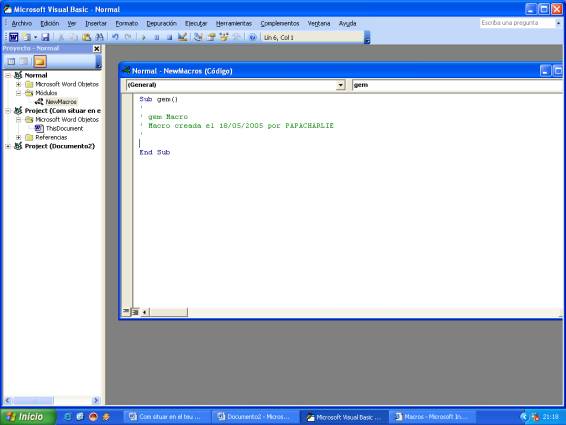Open the Insert object dropdown arrow
This screenshot has width=566, height=425.
tap(35, 37)
